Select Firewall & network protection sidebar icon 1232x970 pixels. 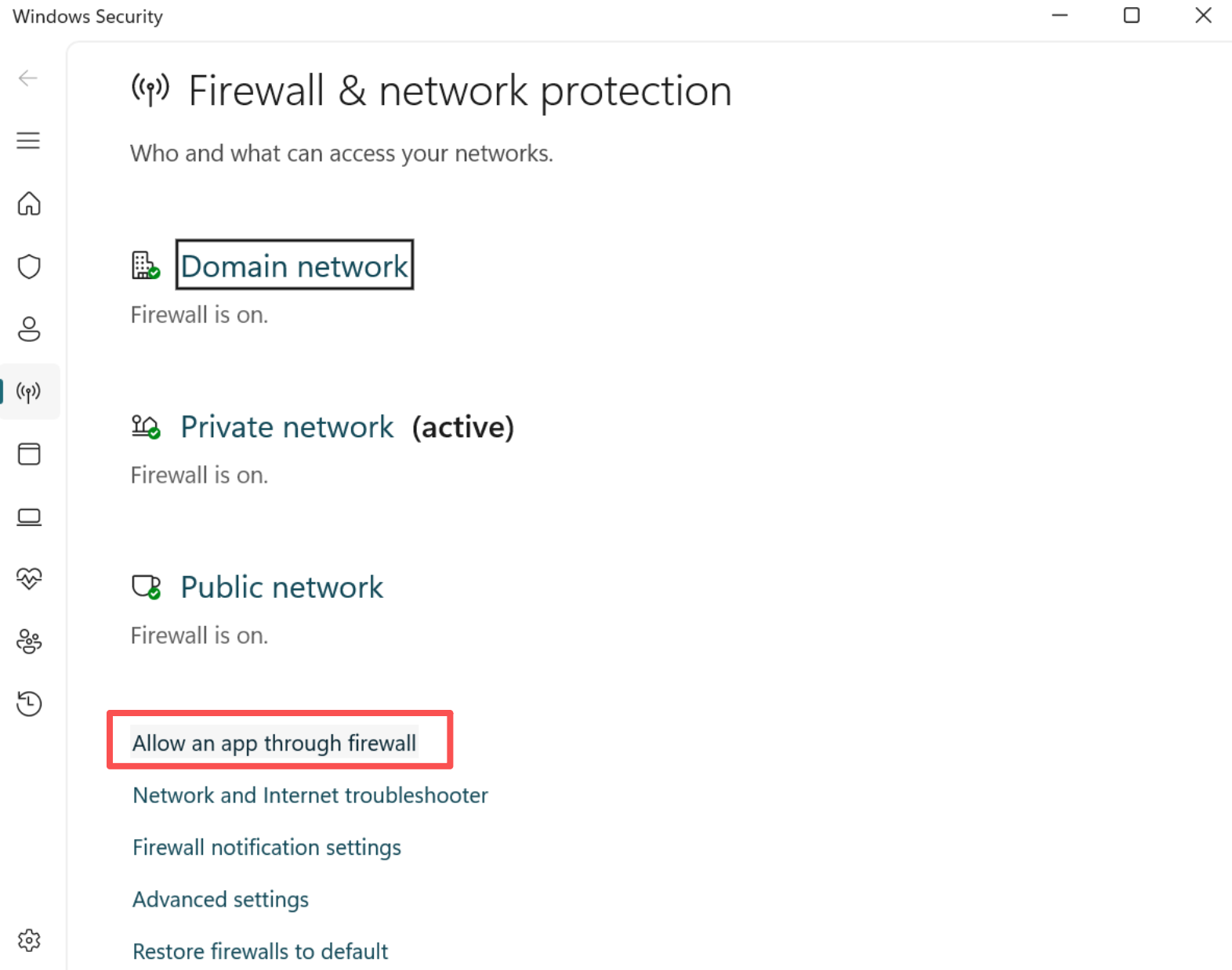[29, 392]
